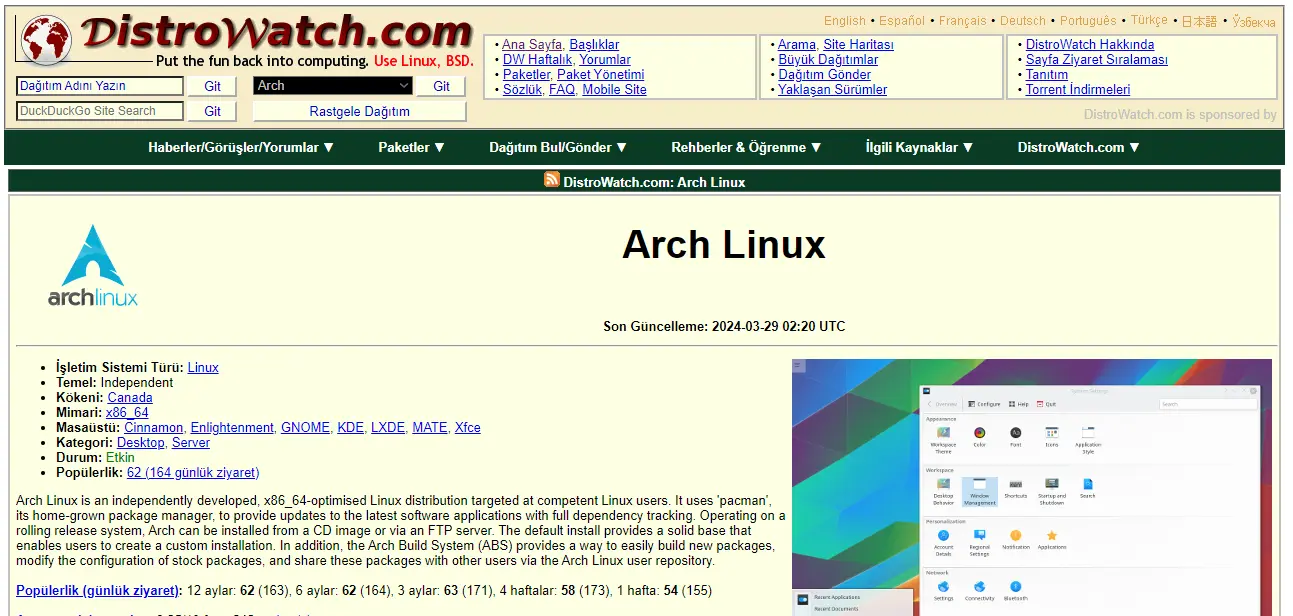
Task: Switch language to English
Action: click(x=845, y=21)
